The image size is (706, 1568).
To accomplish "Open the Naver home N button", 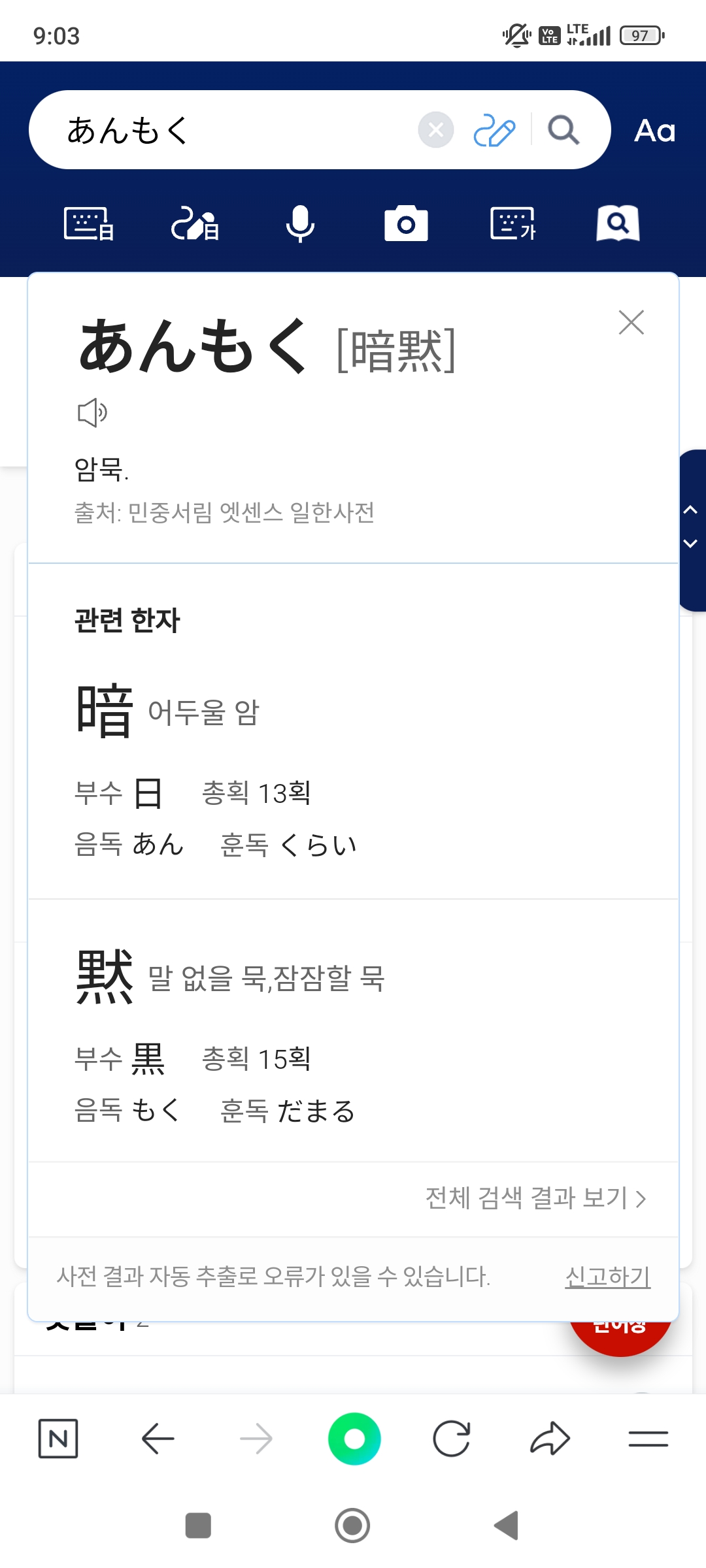I will (58, 1439).
